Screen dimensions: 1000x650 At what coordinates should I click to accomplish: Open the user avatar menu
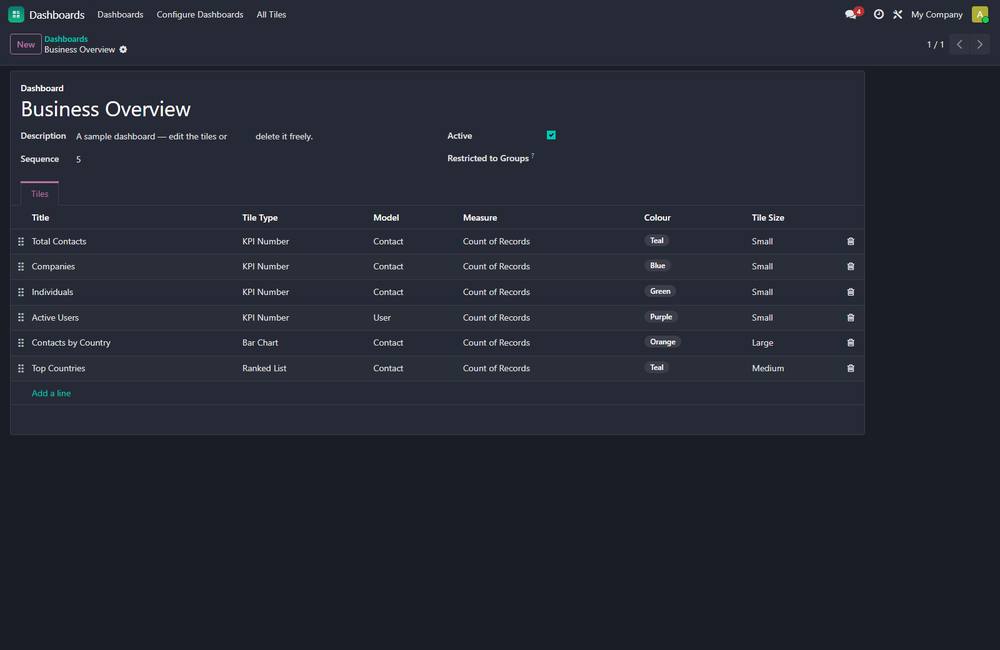click(x=980, y=14)
